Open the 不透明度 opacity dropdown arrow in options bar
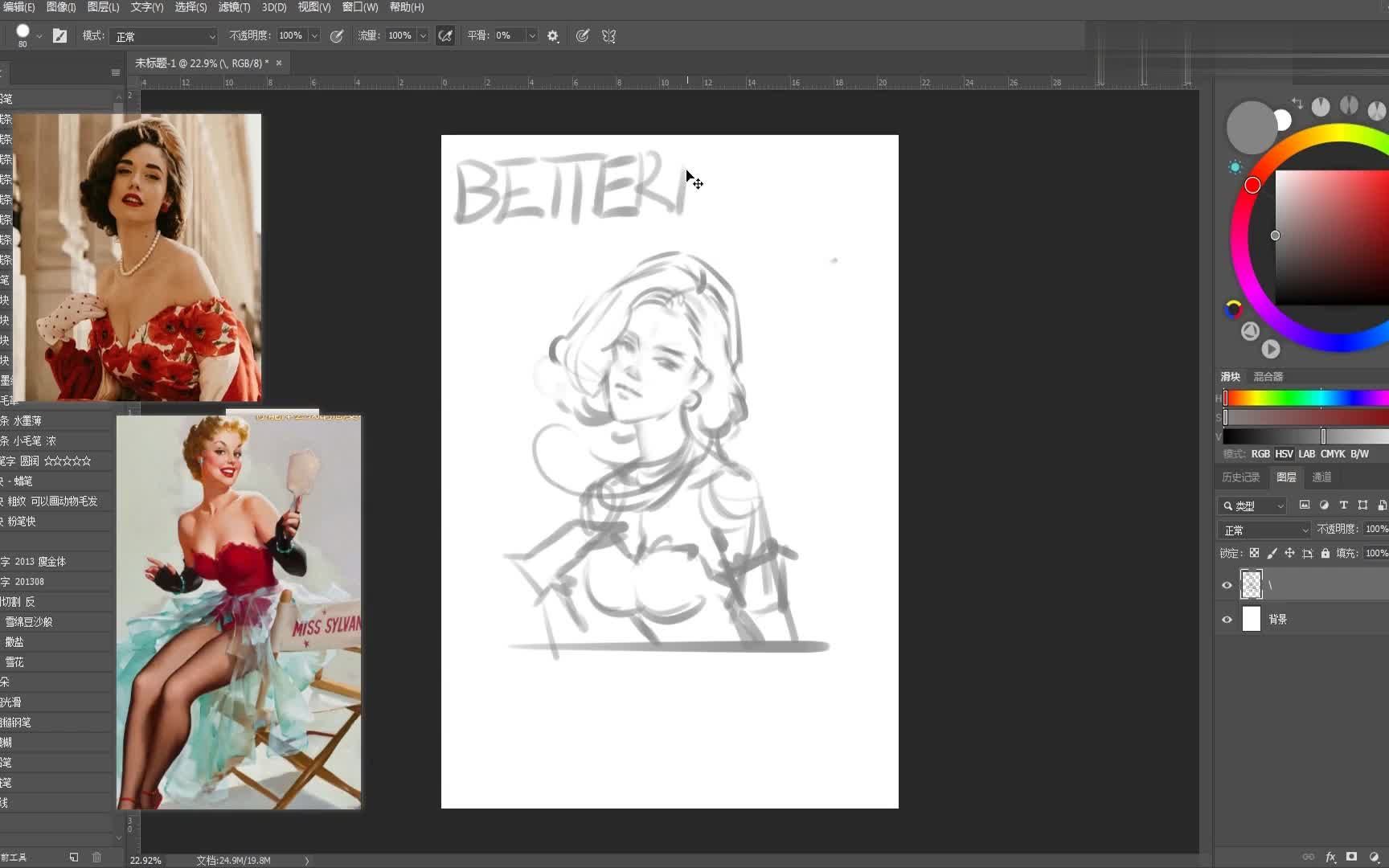Screen dimensions: 1389x868 coord(314,35)
